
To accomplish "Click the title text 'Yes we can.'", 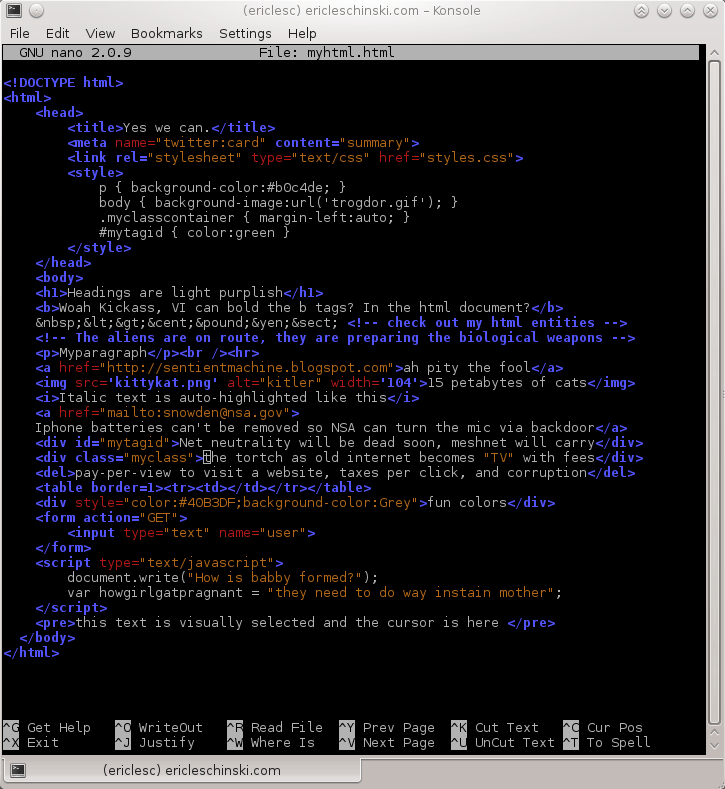I will [x=167, y=128].
